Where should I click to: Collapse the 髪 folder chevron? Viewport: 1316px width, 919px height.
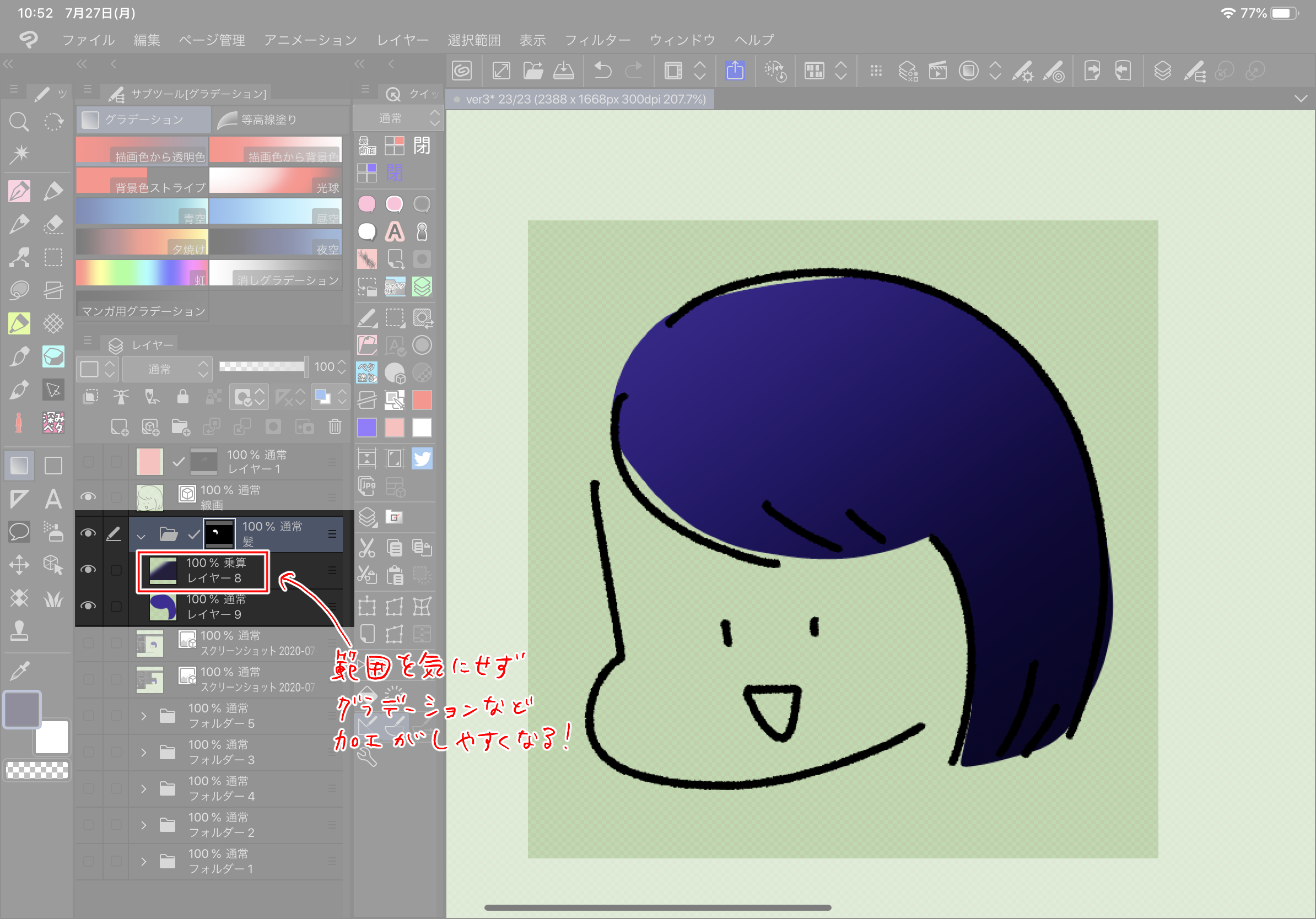(x=141, y=536)
